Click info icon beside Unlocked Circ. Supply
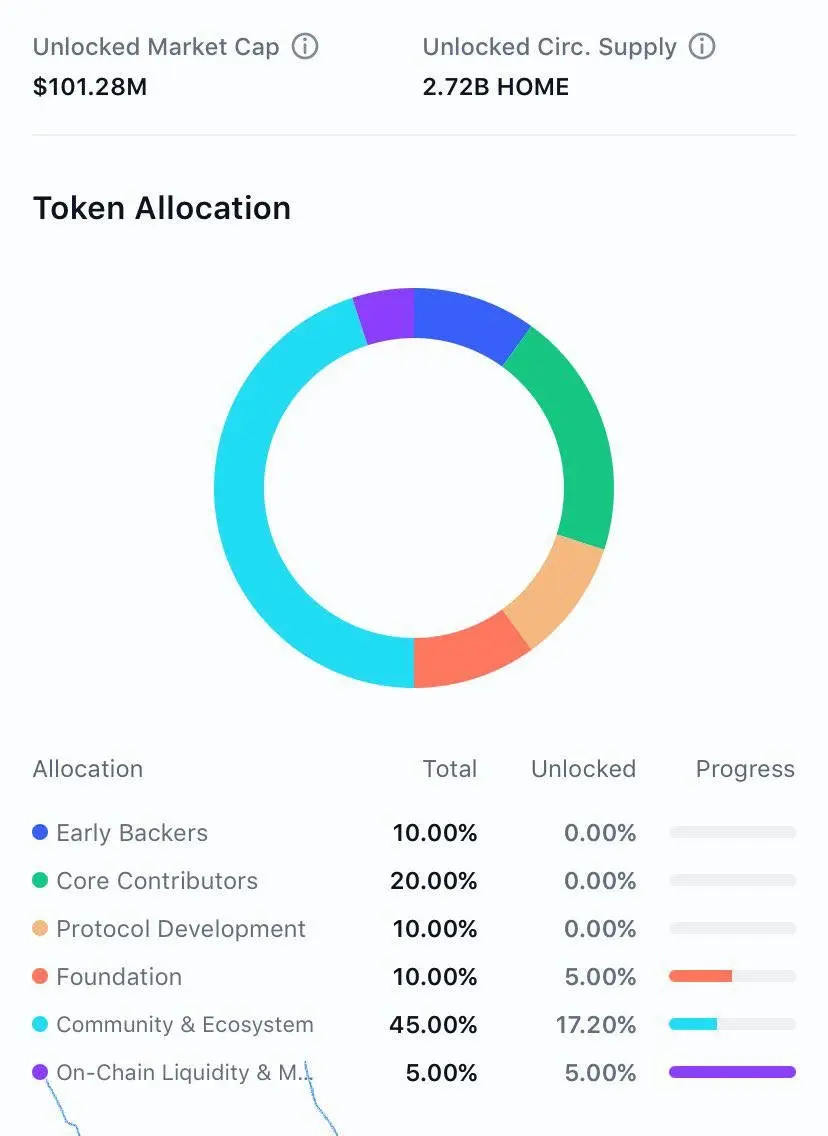Viewport: 828px width, 1136px height. [701, 46]
